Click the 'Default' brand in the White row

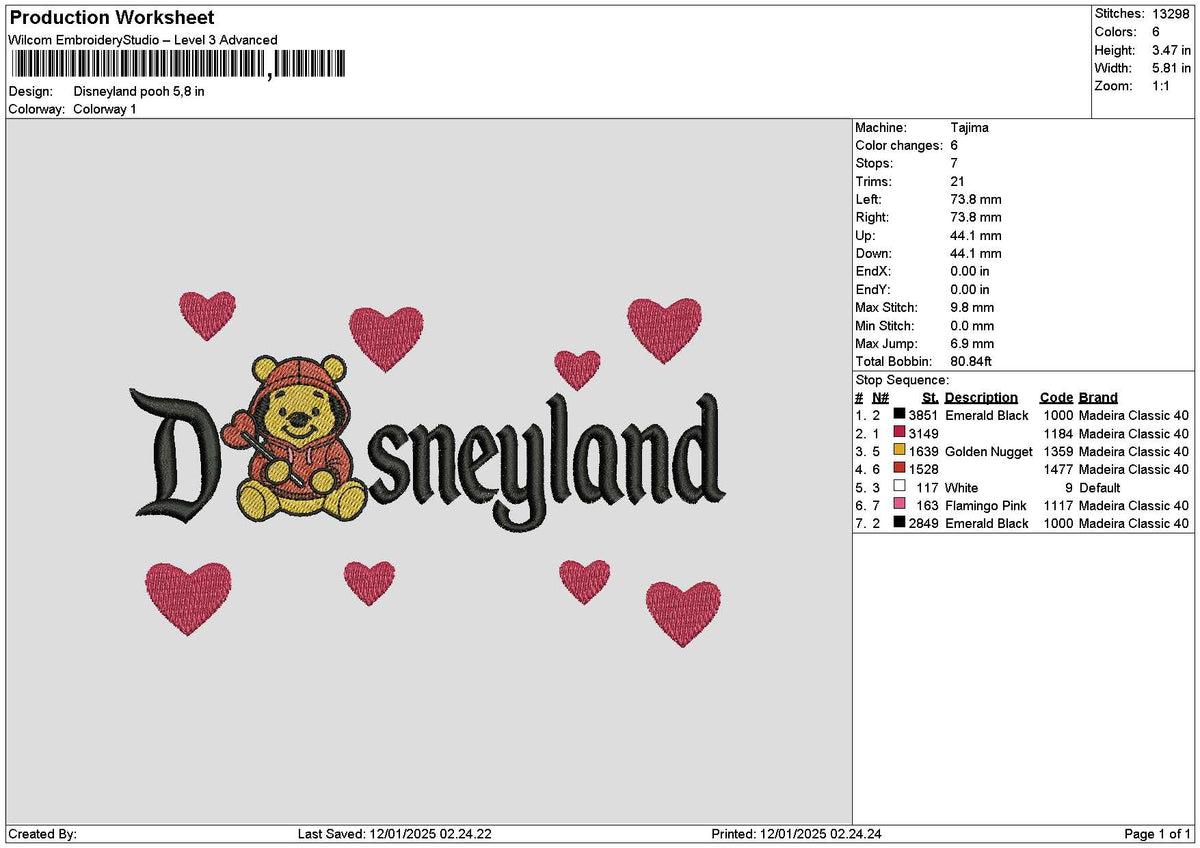tap(1100, 488)
